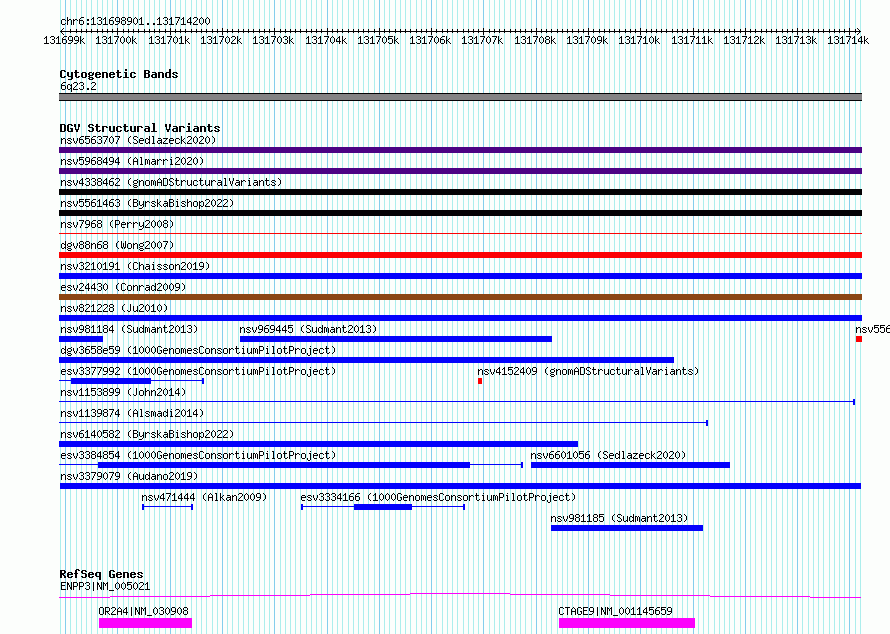The height and width of the screenshot is (634, 890).
Task: Open the nsv7968 (Perry2008) variant label
Action: pos(117,224)
